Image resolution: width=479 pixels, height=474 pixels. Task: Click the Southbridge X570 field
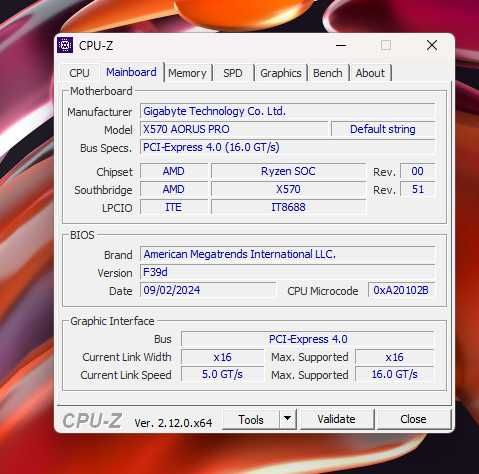(x=288, y=189)
